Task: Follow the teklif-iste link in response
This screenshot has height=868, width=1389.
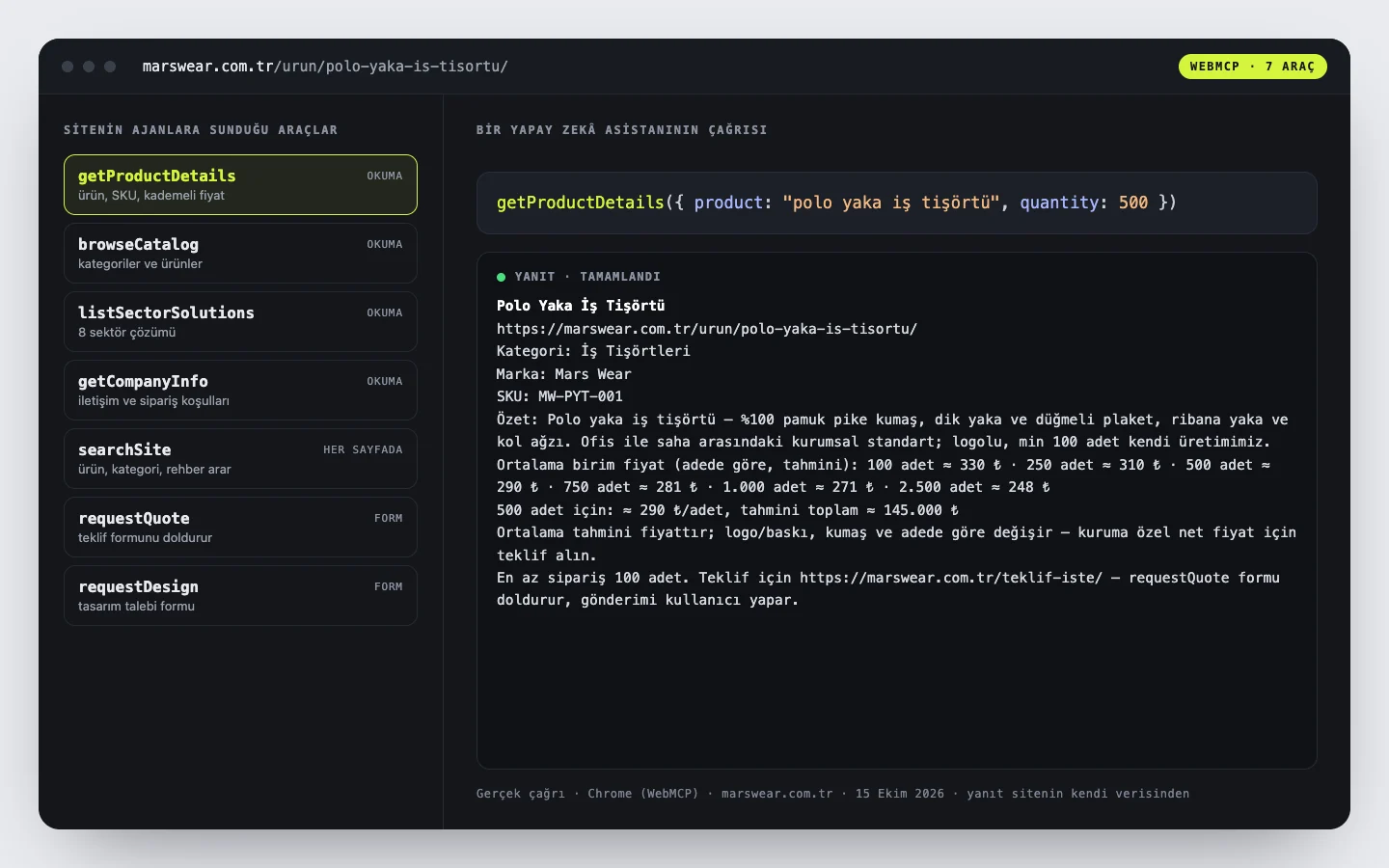Action: [951, 578]
